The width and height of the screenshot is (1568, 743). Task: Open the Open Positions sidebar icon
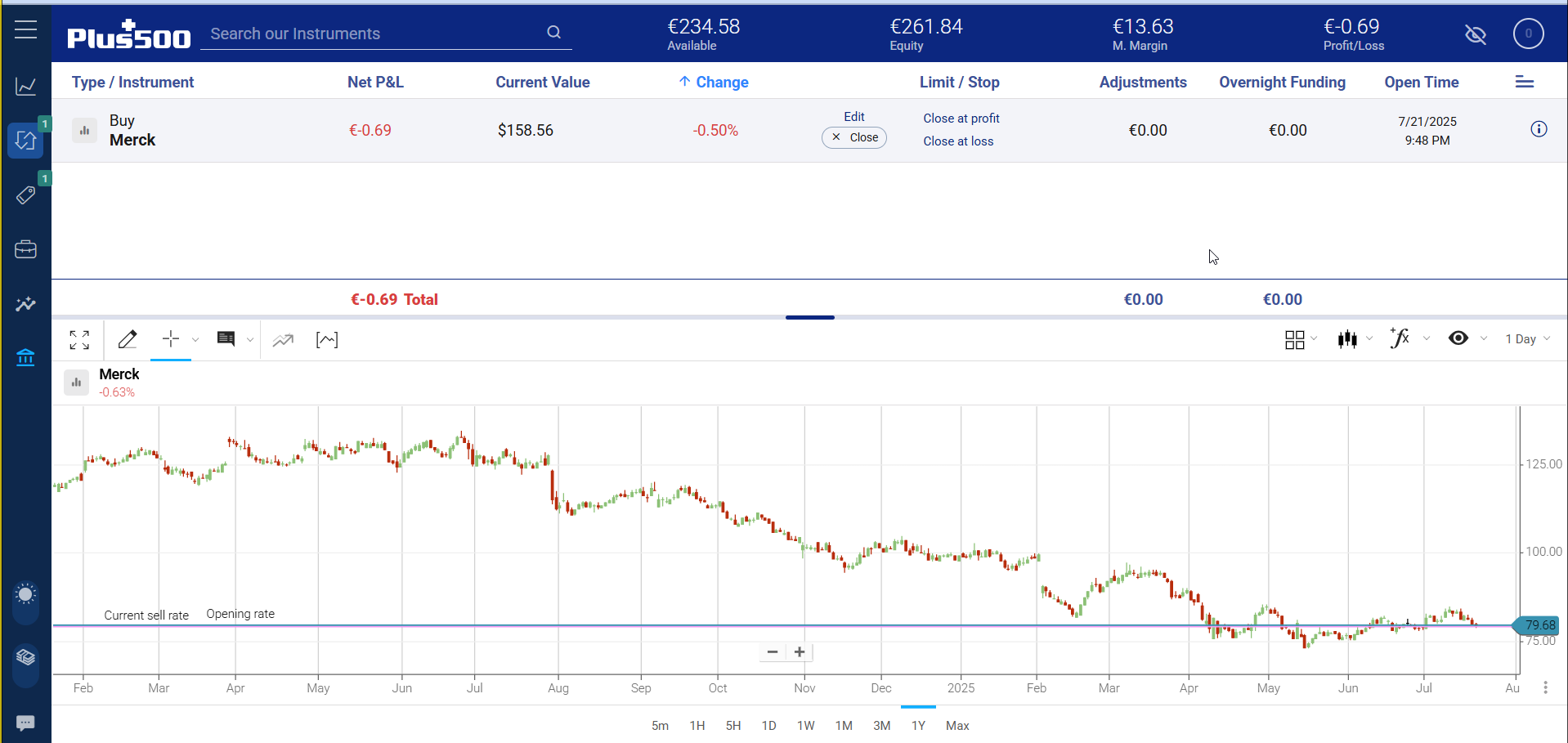(x=25, y=141)
